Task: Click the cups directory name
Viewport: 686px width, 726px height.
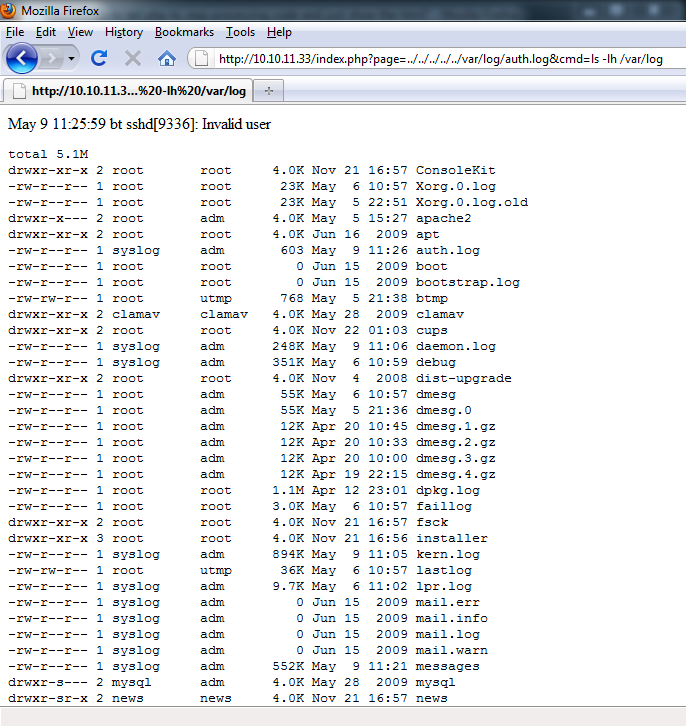Action: 431,331
